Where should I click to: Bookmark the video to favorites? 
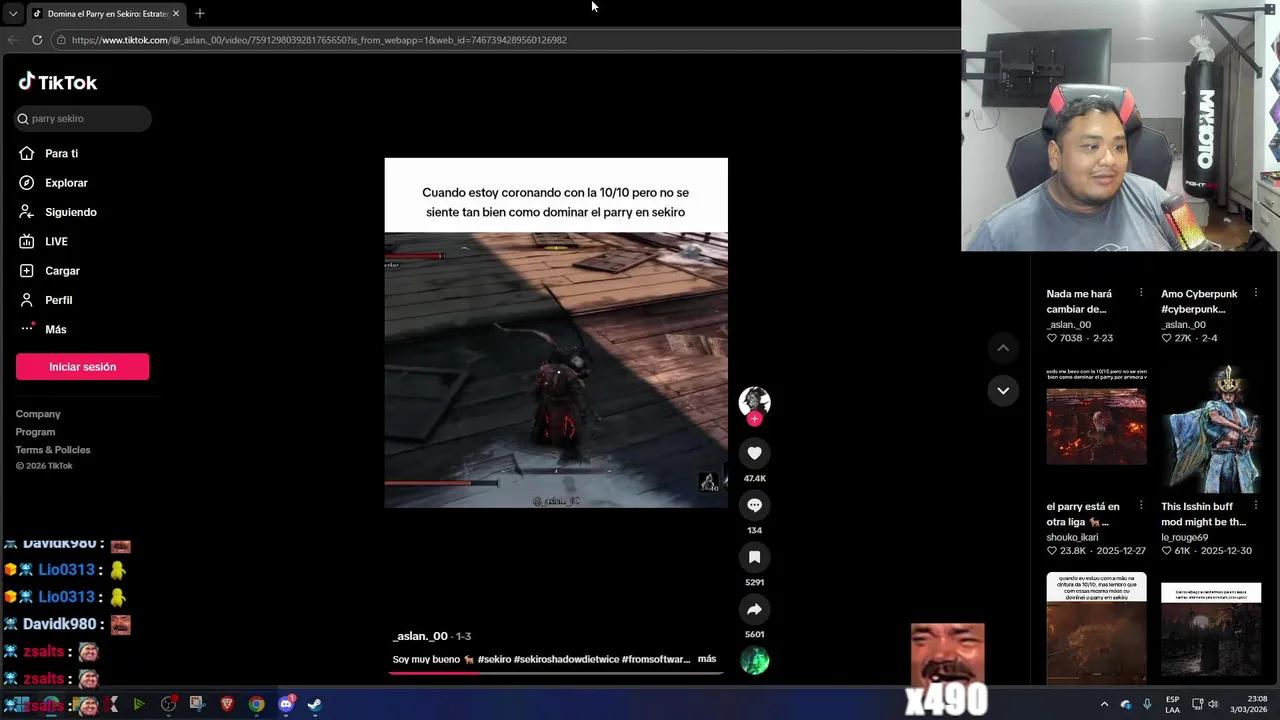pos(754,557)
